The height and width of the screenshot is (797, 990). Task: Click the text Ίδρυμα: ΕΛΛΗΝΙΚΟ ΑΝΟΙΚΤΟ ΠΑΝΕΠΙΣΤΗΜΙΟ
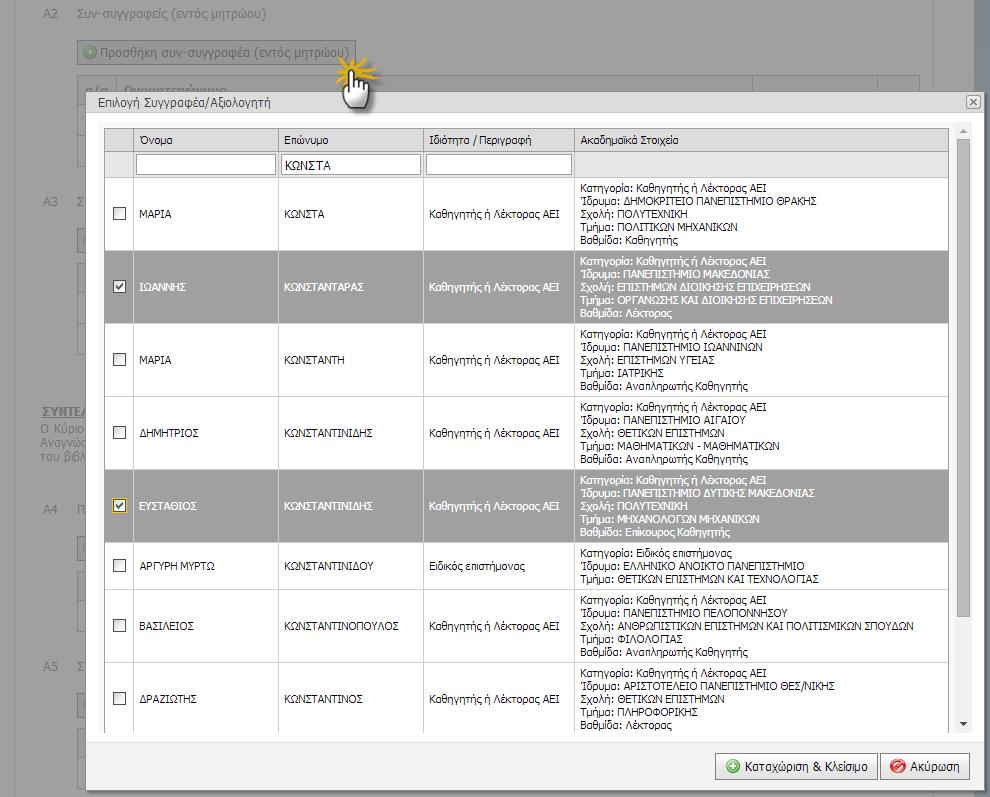tap(692, 566)
